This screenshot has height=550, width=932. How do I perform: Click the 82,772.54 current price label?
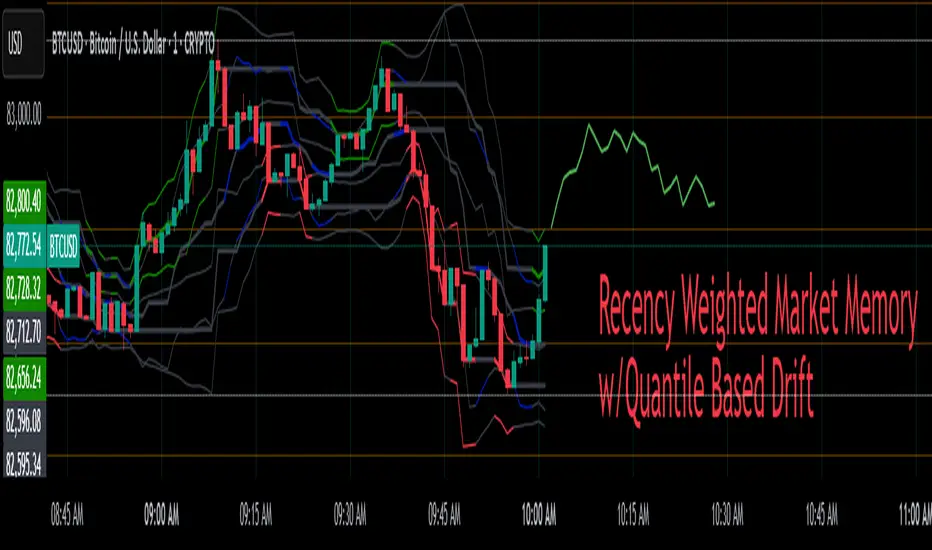tap(24, 244)
